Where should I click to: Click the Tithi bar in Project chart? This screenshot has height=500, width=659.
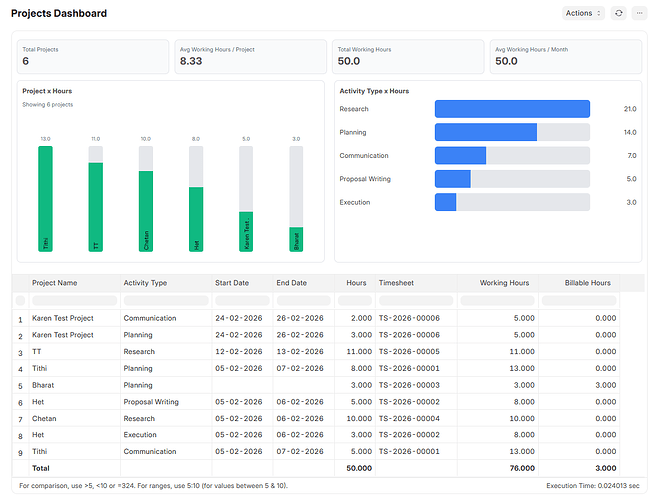[x=45, y=198]
